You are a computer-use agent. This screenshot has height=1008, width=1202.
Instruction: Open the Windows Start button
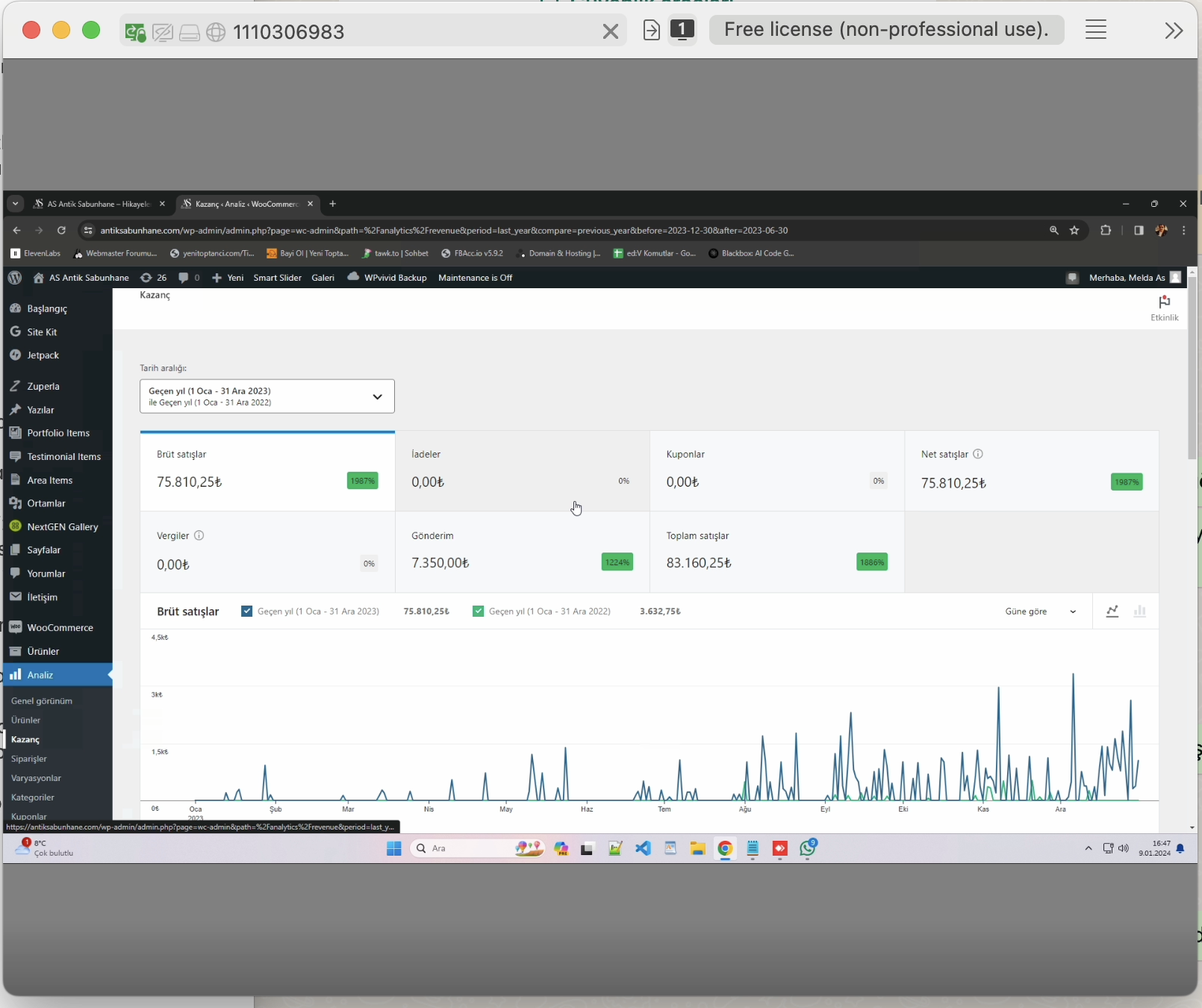pyautogui.click(x=394, y=849)
